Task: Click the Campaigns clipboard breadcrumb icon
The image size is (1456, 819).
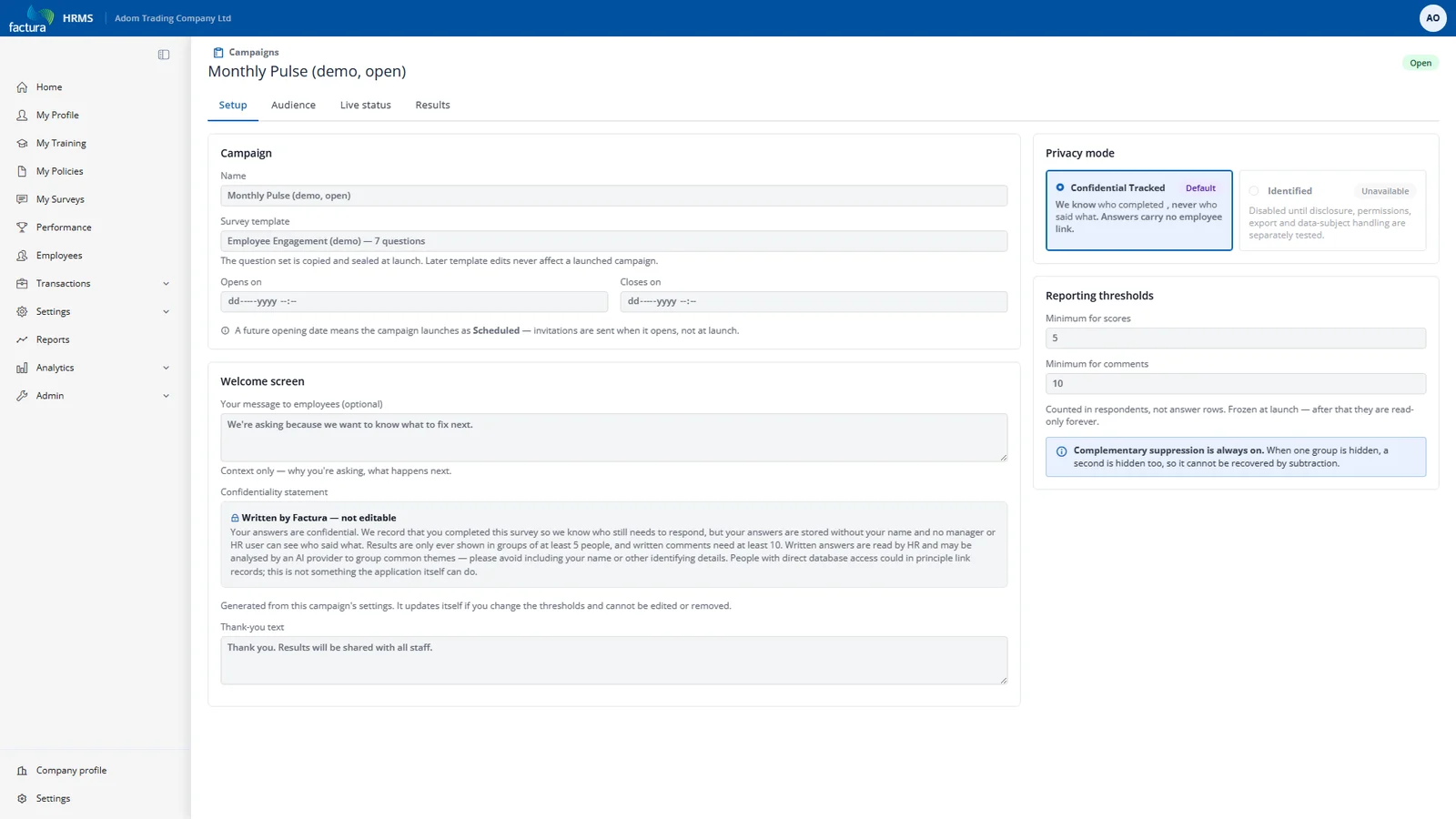Action: coord(218,53)
